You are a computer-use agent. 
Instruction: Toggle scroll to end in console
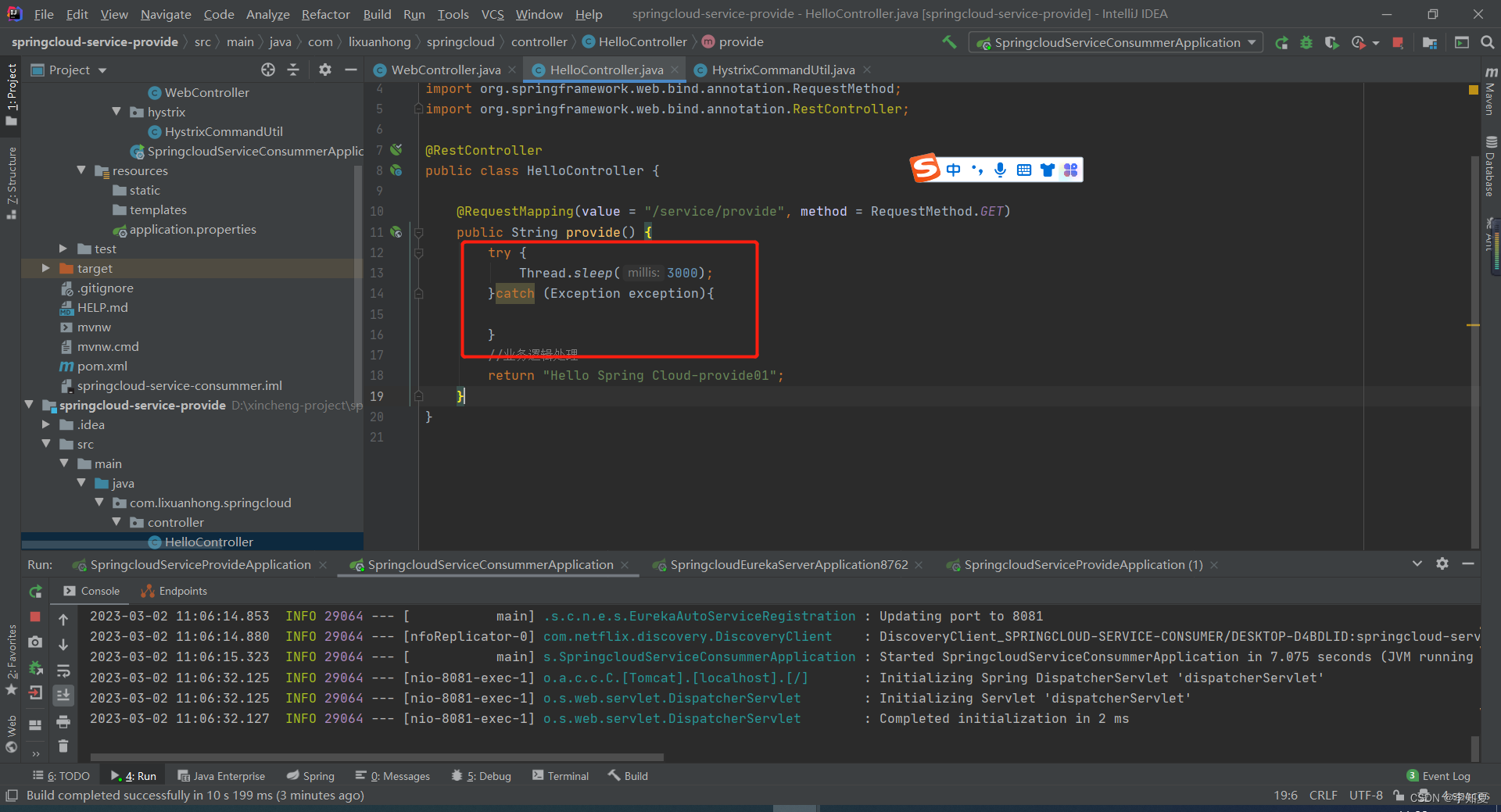(63, 695)
